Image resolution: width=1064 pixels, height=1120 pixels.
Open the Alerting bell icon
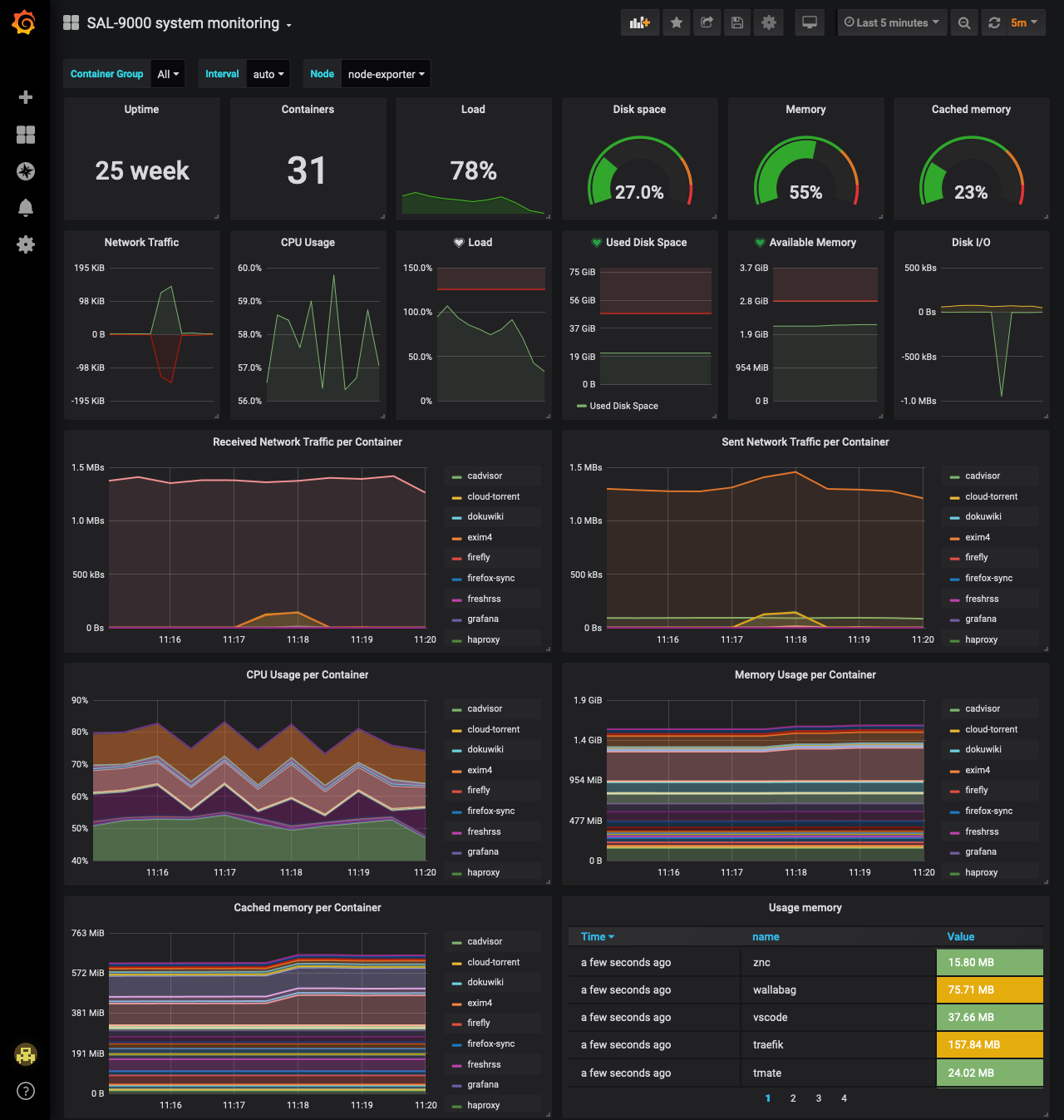26,208
